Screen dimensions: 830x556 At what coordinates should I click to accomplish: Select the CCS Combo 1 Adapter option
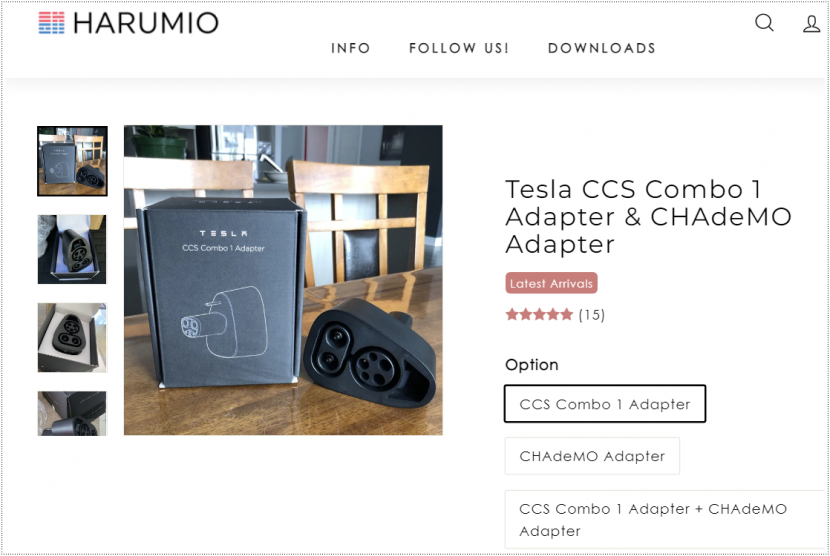[x=605, y=403]
